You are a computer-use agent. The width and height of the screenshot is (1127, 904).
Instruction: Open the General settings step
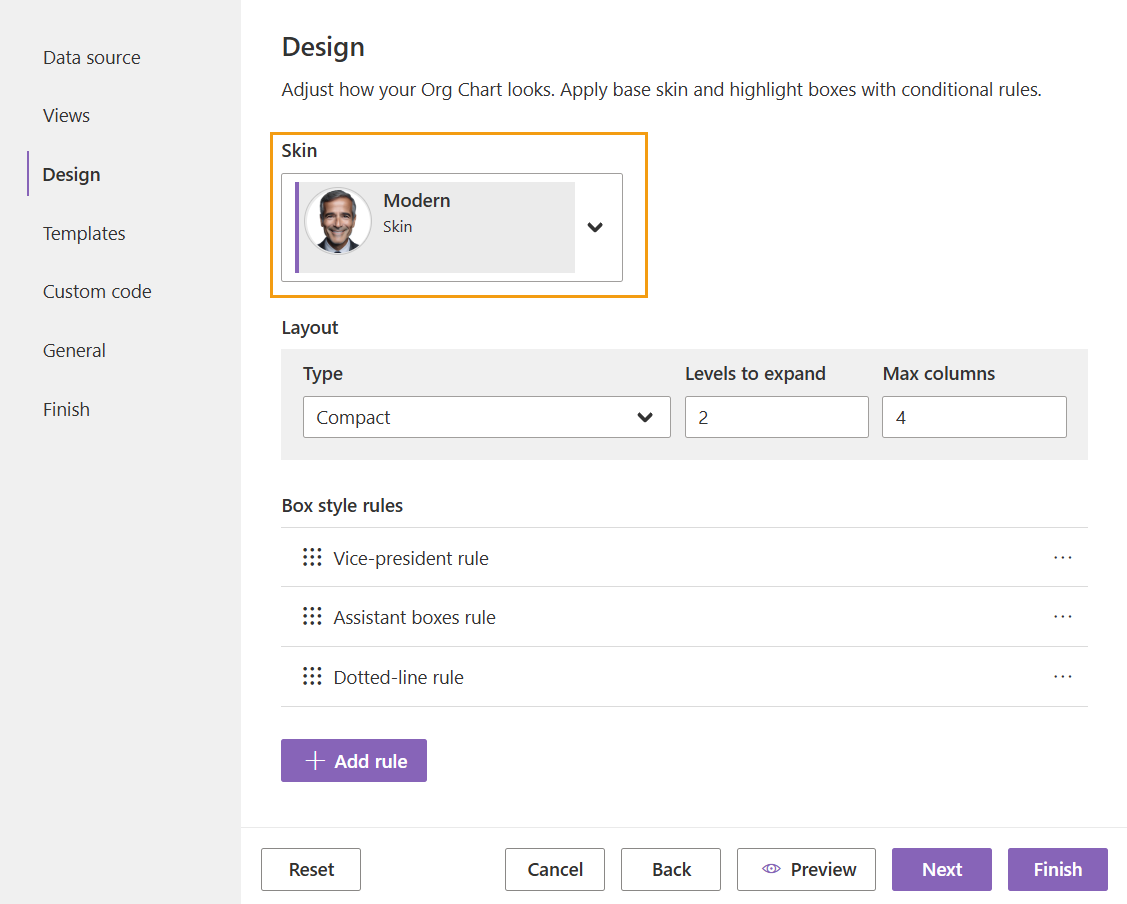pos(74,351)
